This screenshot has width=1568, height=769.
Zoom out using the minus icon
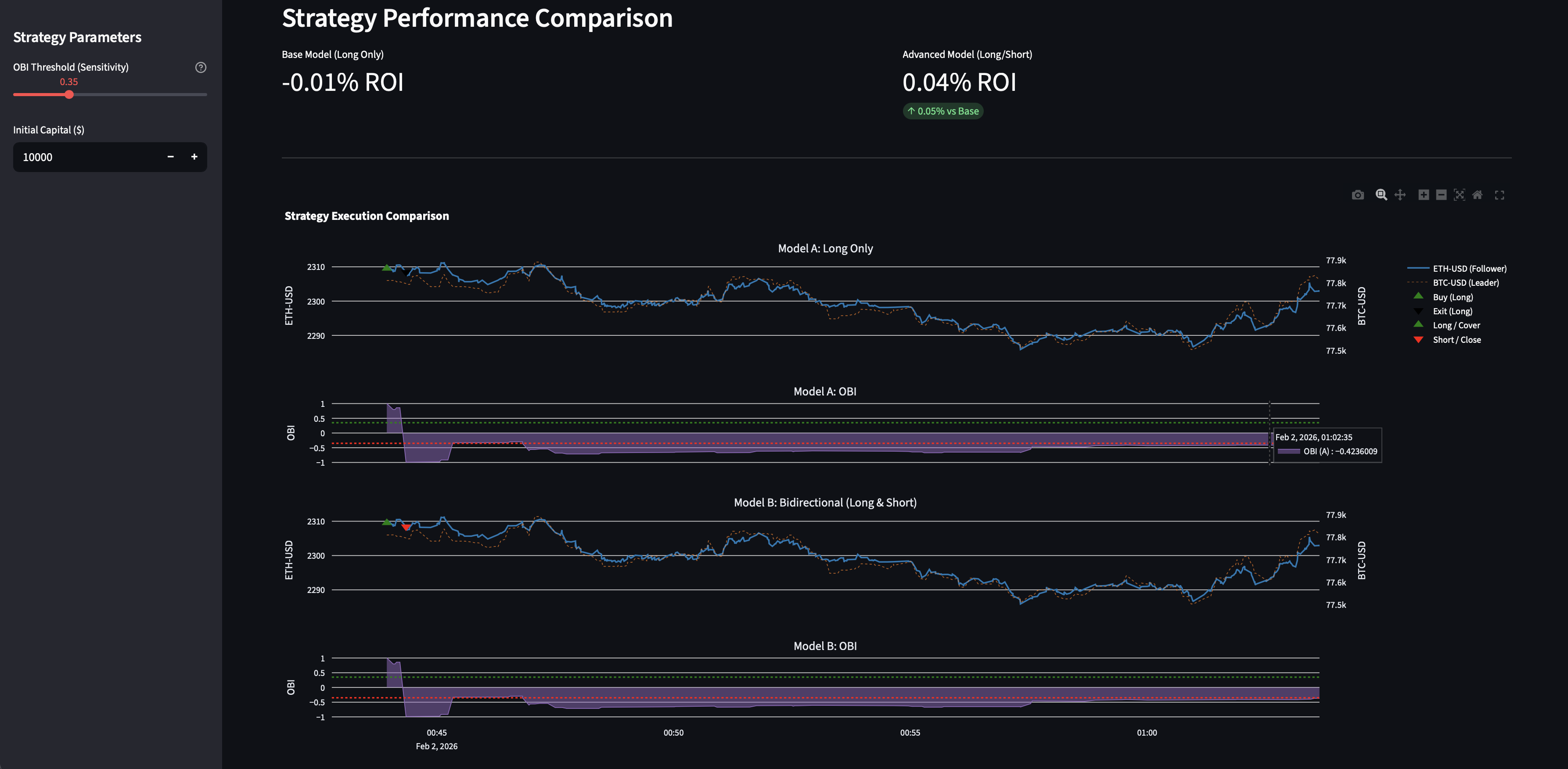coord(1442,195)
